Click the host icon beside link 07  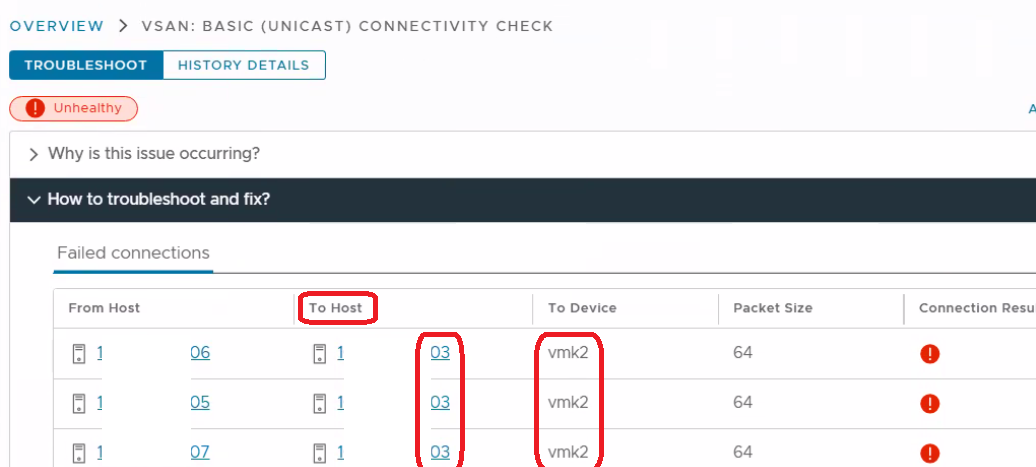pyautogui.click(x=79, y=452)
